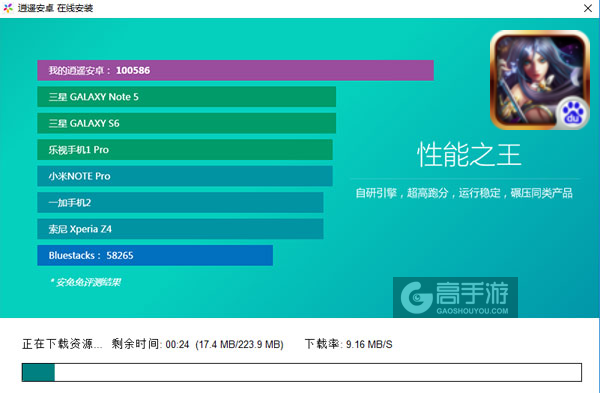Select the purple 100586 score bar
Viewport: 600px width, 393px height.
235,70
